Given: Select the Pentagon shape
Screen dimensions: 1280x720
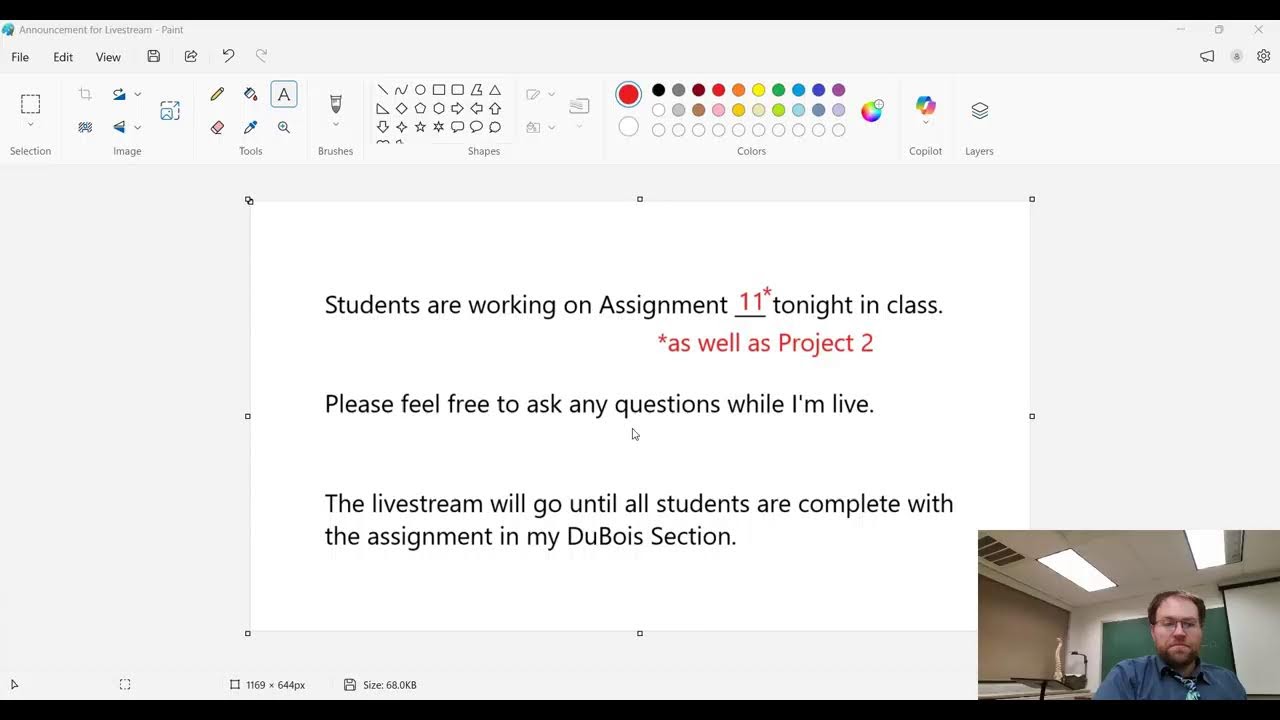Looking at the screenshot, I should pyautogui.click(x=420, y=108).
